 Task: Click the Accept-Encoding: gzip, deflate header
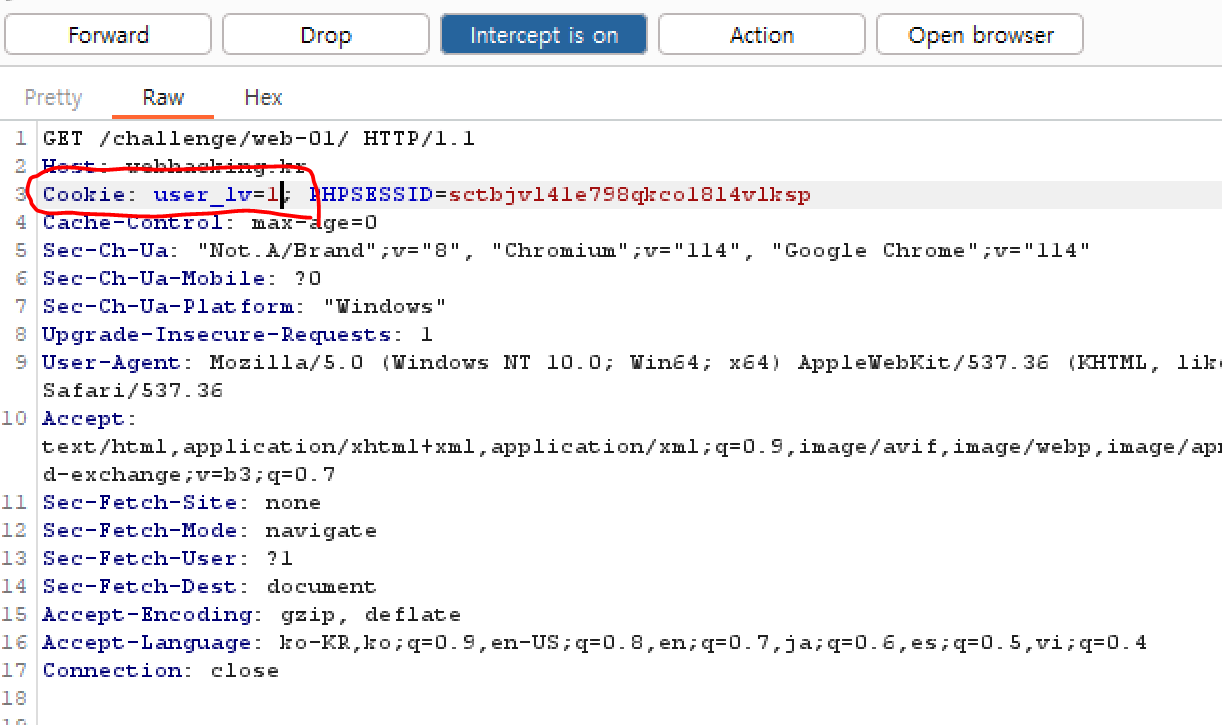252,614
